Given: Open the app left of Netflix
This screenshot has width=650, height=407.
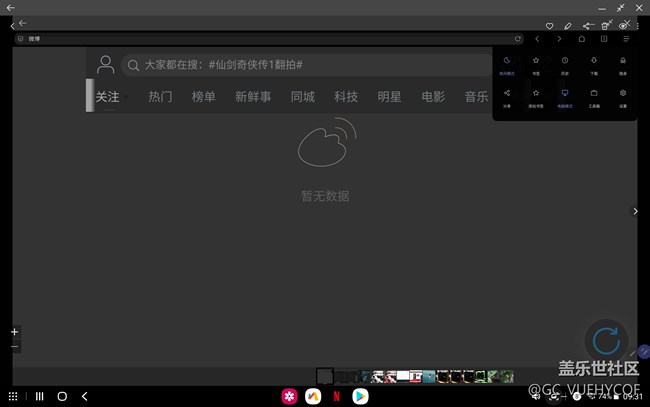Looking at the screenshot, I should (x=313, y=397).
